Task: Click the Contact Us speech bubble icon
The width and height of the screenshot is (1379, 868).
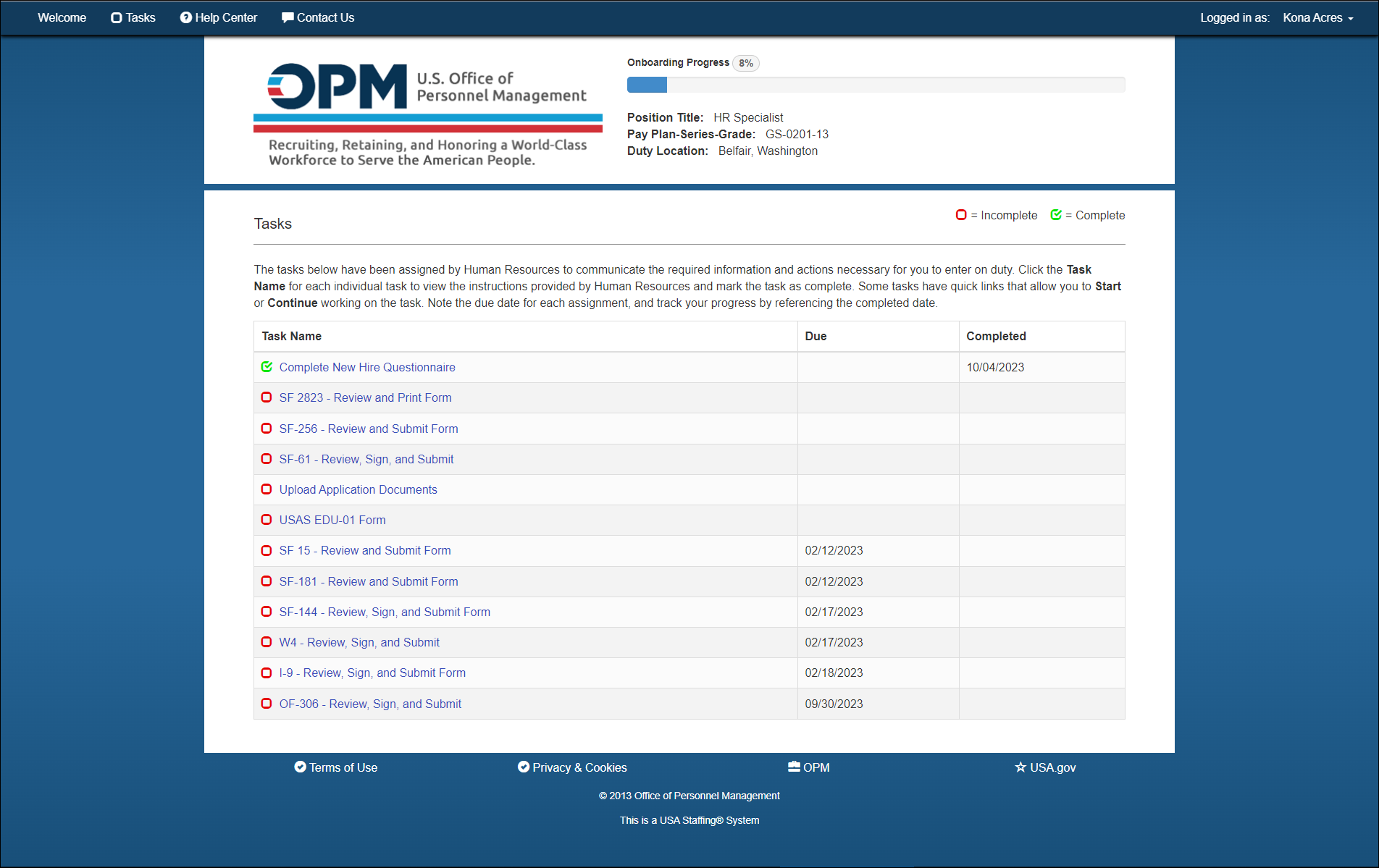Action: 288,17
